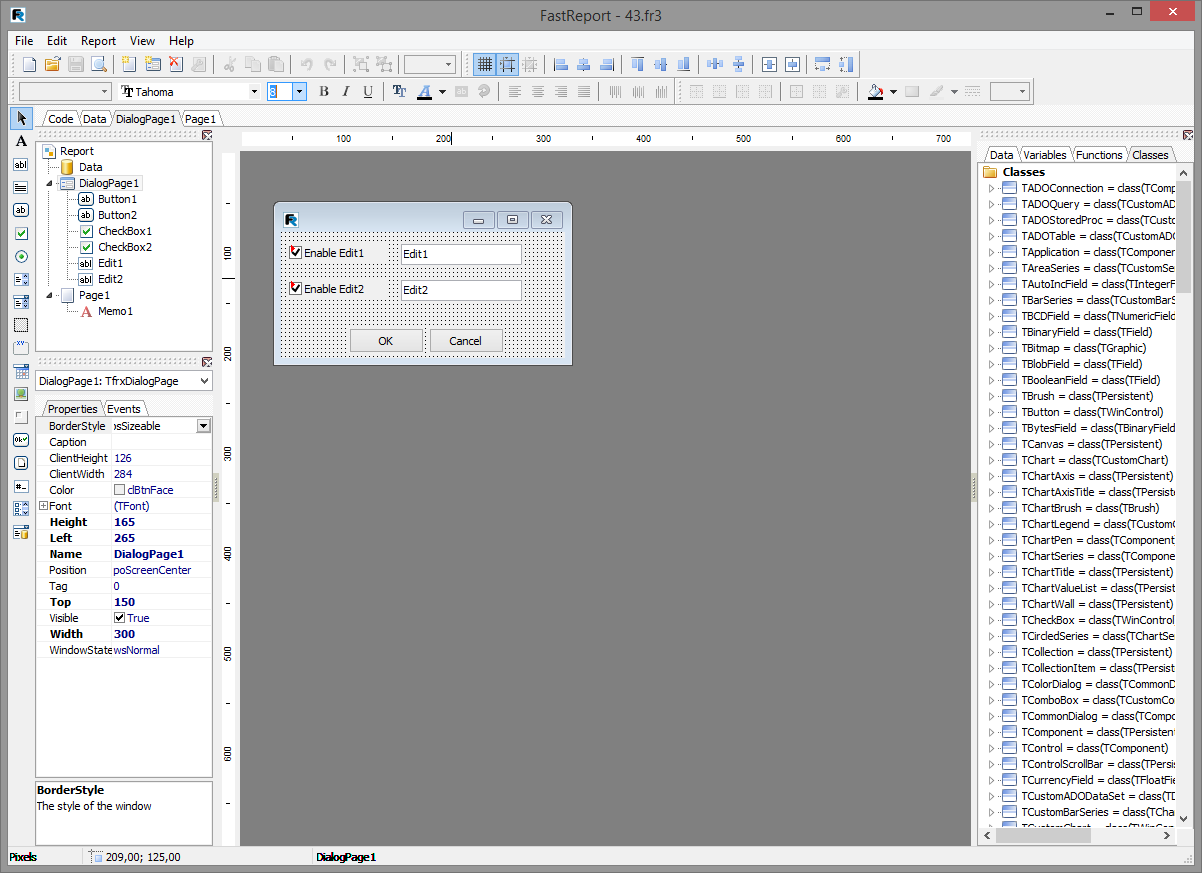Select the radio button control tool
The width and height of the screenshot is (1202, 873).
tap(21, 256)
